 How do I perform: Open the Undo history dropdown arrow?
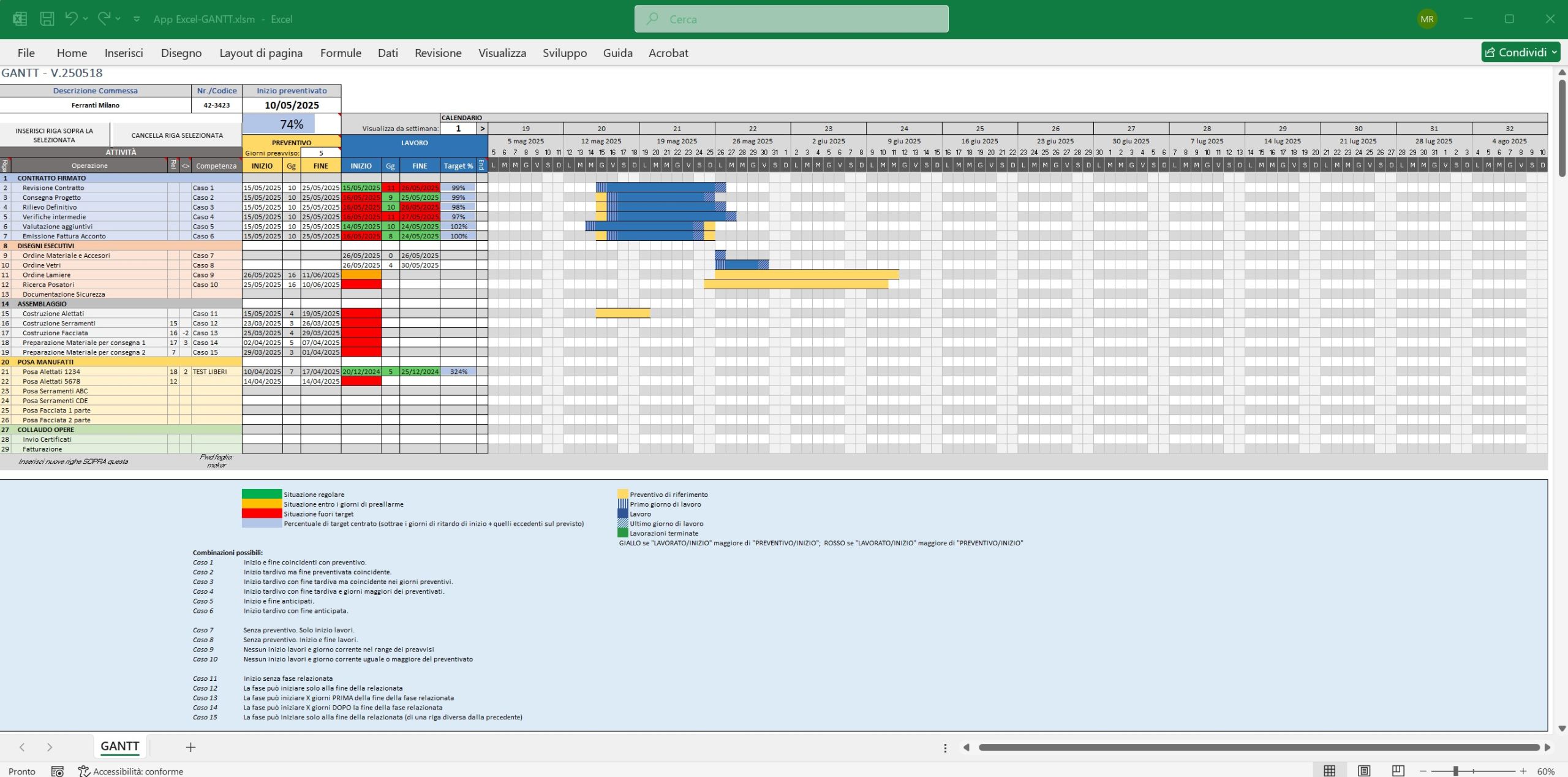[x=86, y=19]
